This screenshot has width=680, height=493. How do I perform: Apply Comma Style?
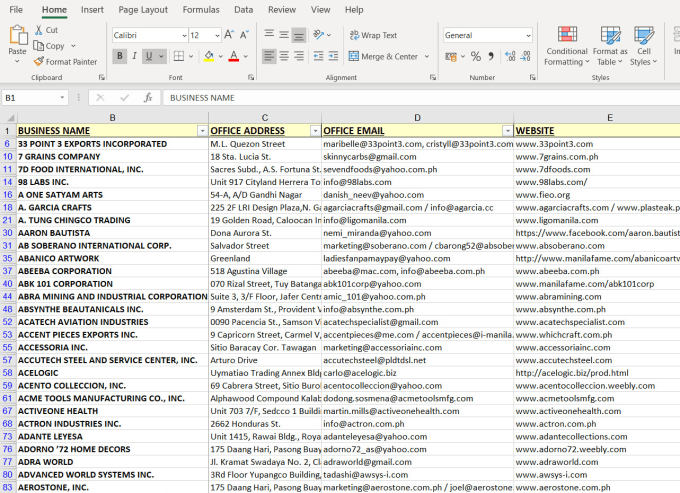(491, 56)
